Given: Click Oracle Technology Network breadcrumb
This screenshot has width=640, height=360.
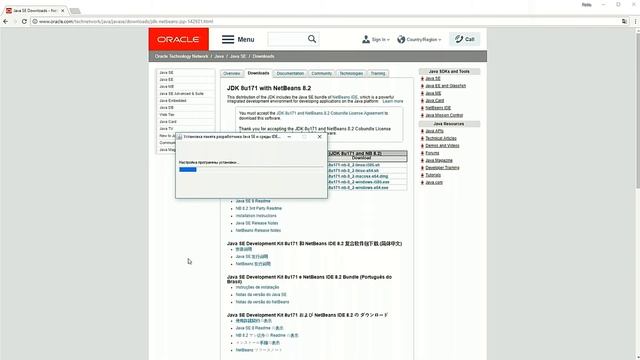Looking at the screenshot, I should tap(181, 56).
